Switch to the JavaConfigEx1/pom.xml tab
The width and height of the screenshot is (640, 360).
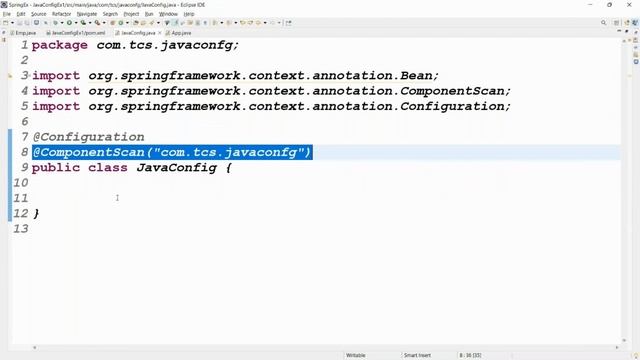76,33
